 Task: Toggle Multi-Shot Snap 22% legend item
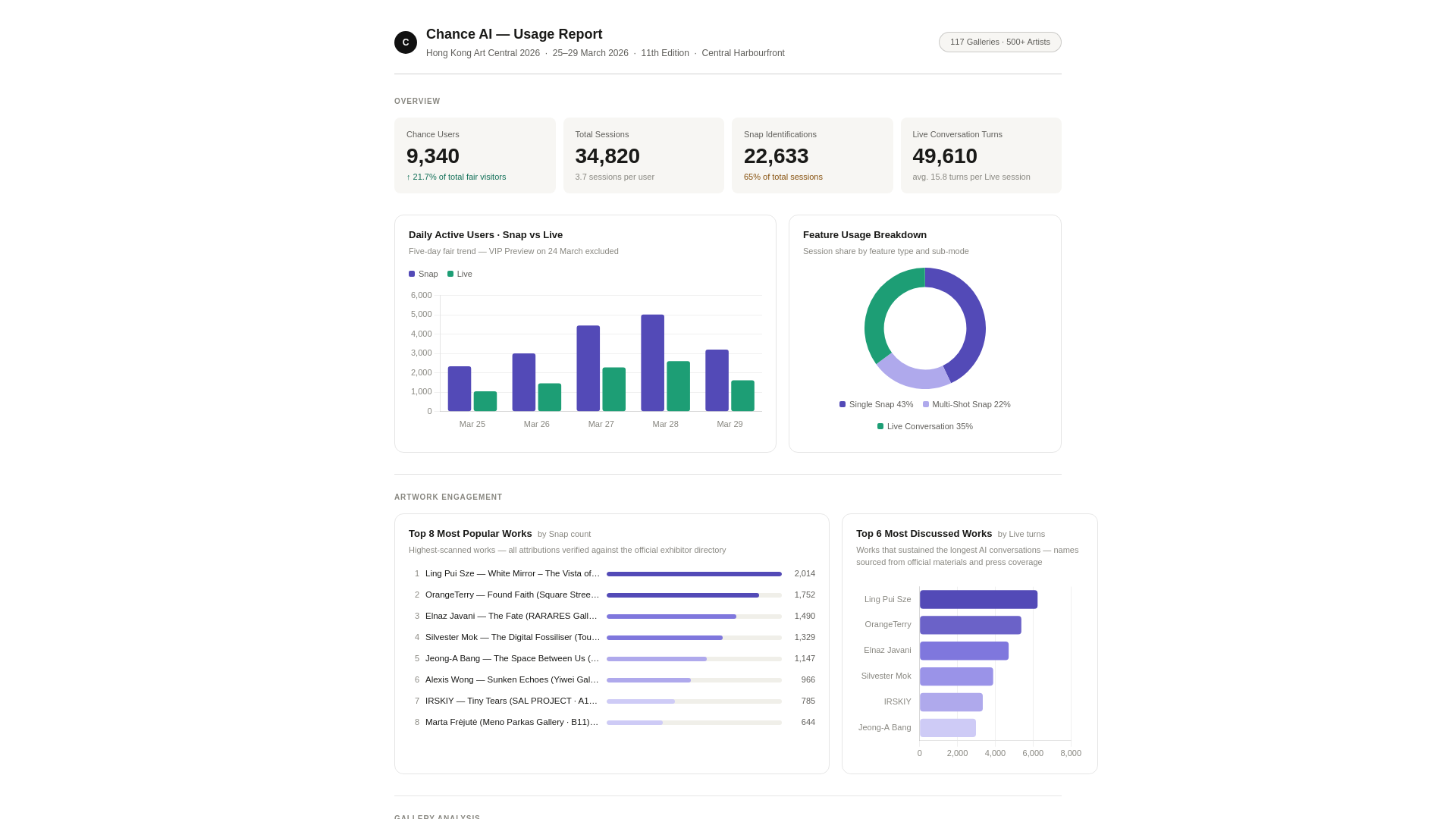pyautogui.click(x=966, y=405)
